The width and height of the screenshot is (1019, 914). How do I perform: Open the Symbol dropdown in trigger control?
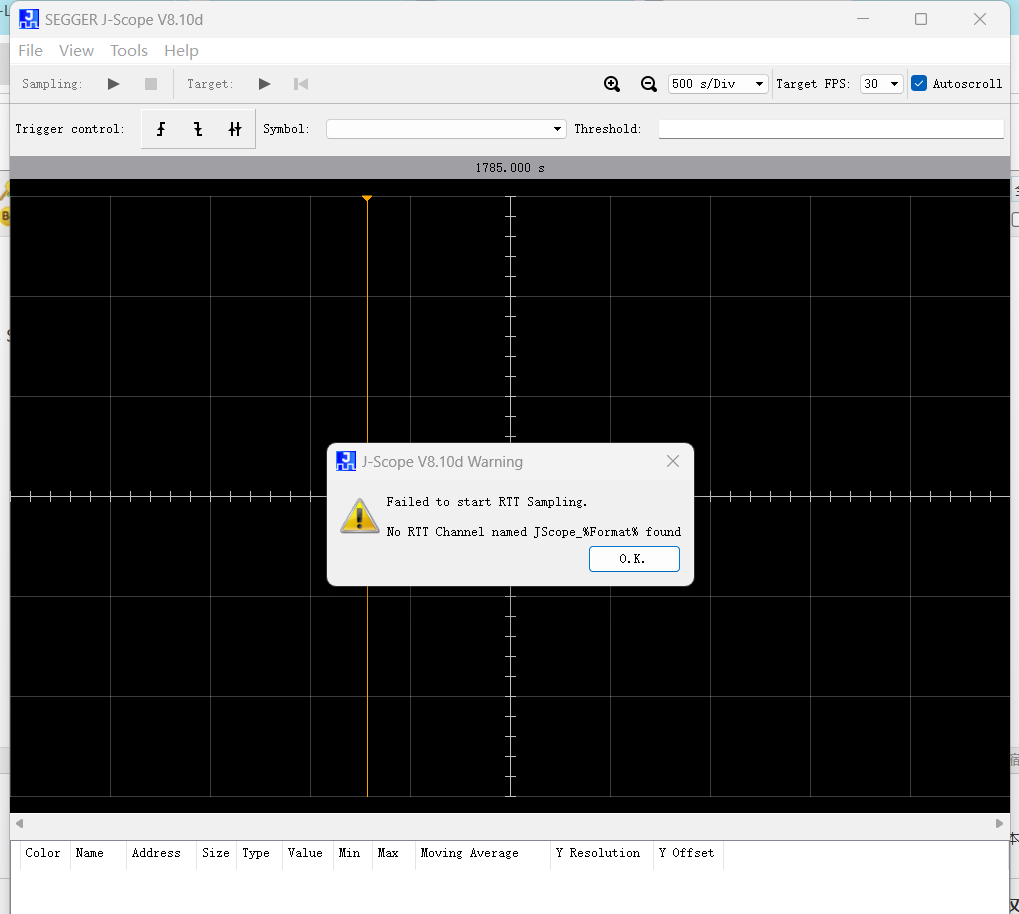(446, 129)
